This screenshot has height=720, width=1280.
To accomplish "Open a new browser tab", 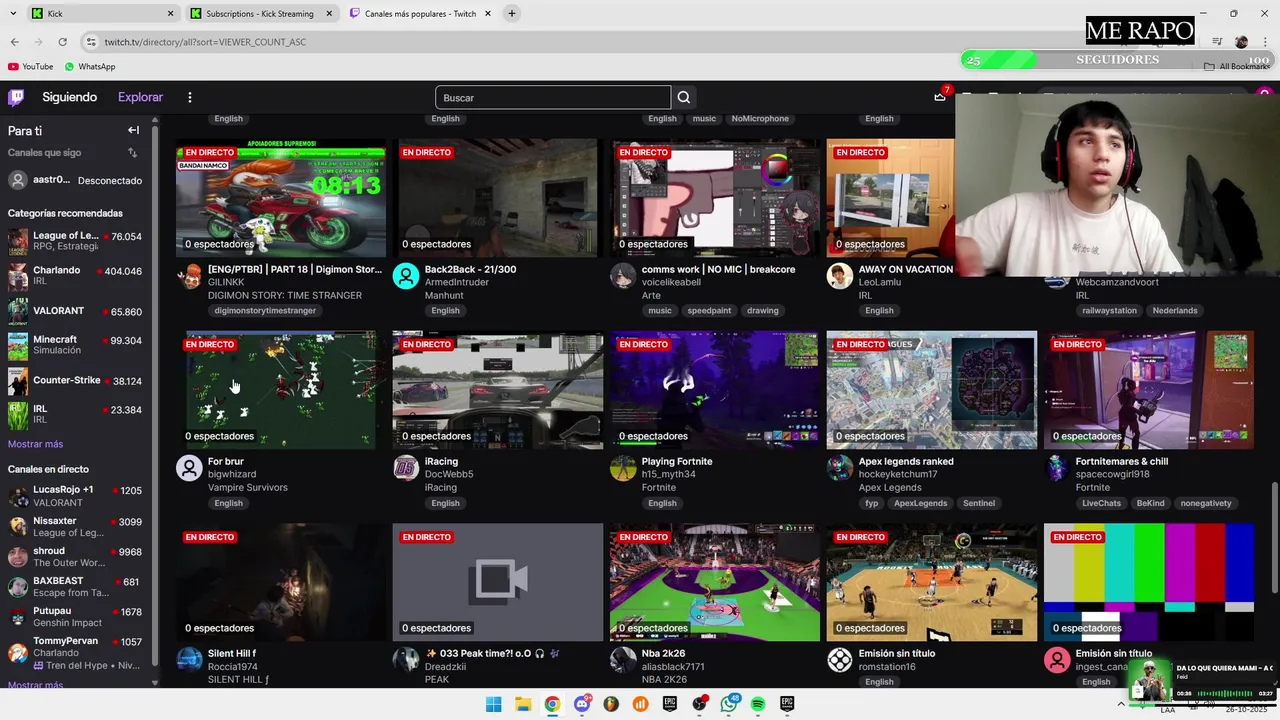I will pos(511,14).
